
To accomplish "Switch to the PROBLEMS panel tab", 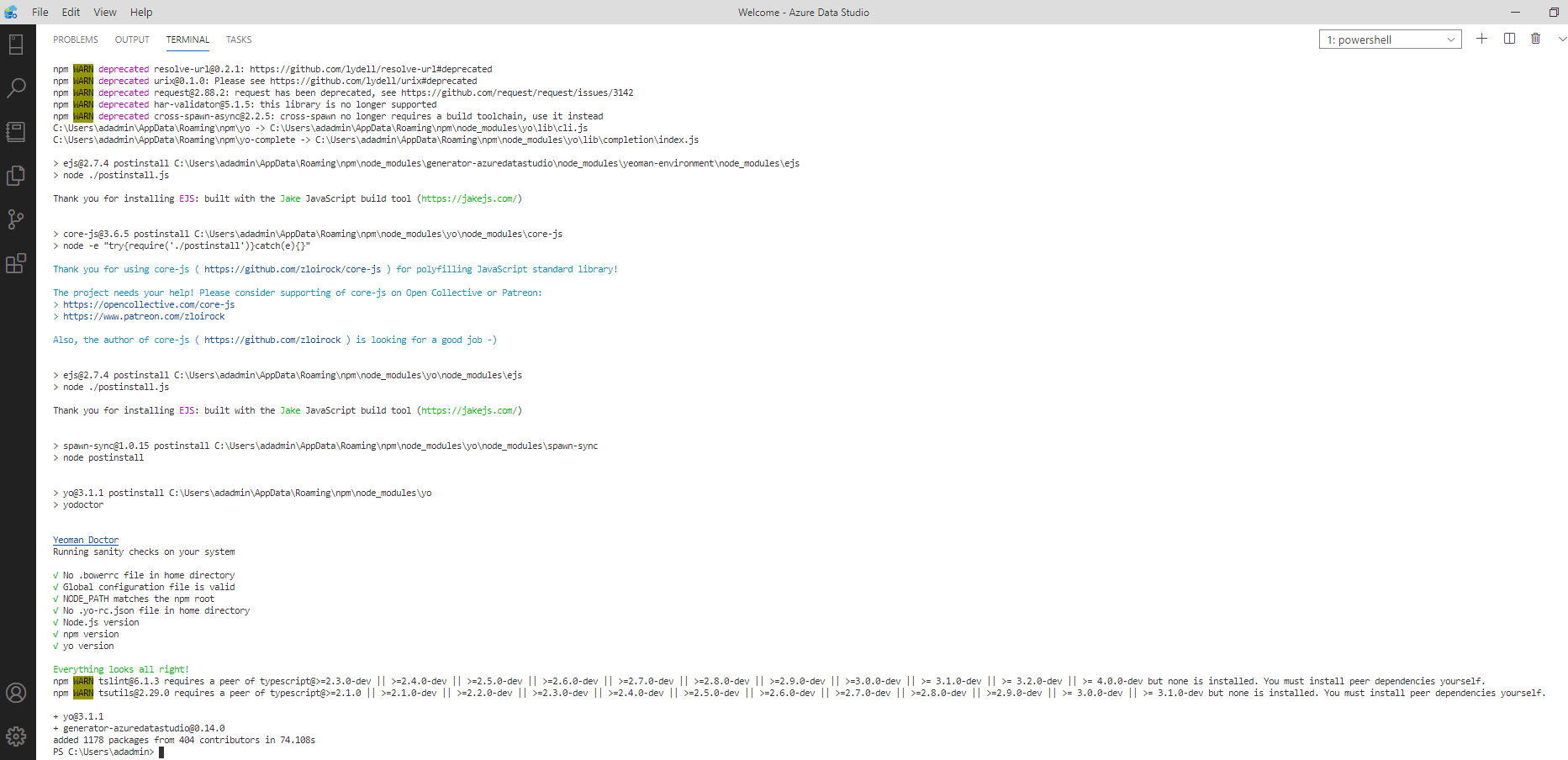I will (76, 40).
